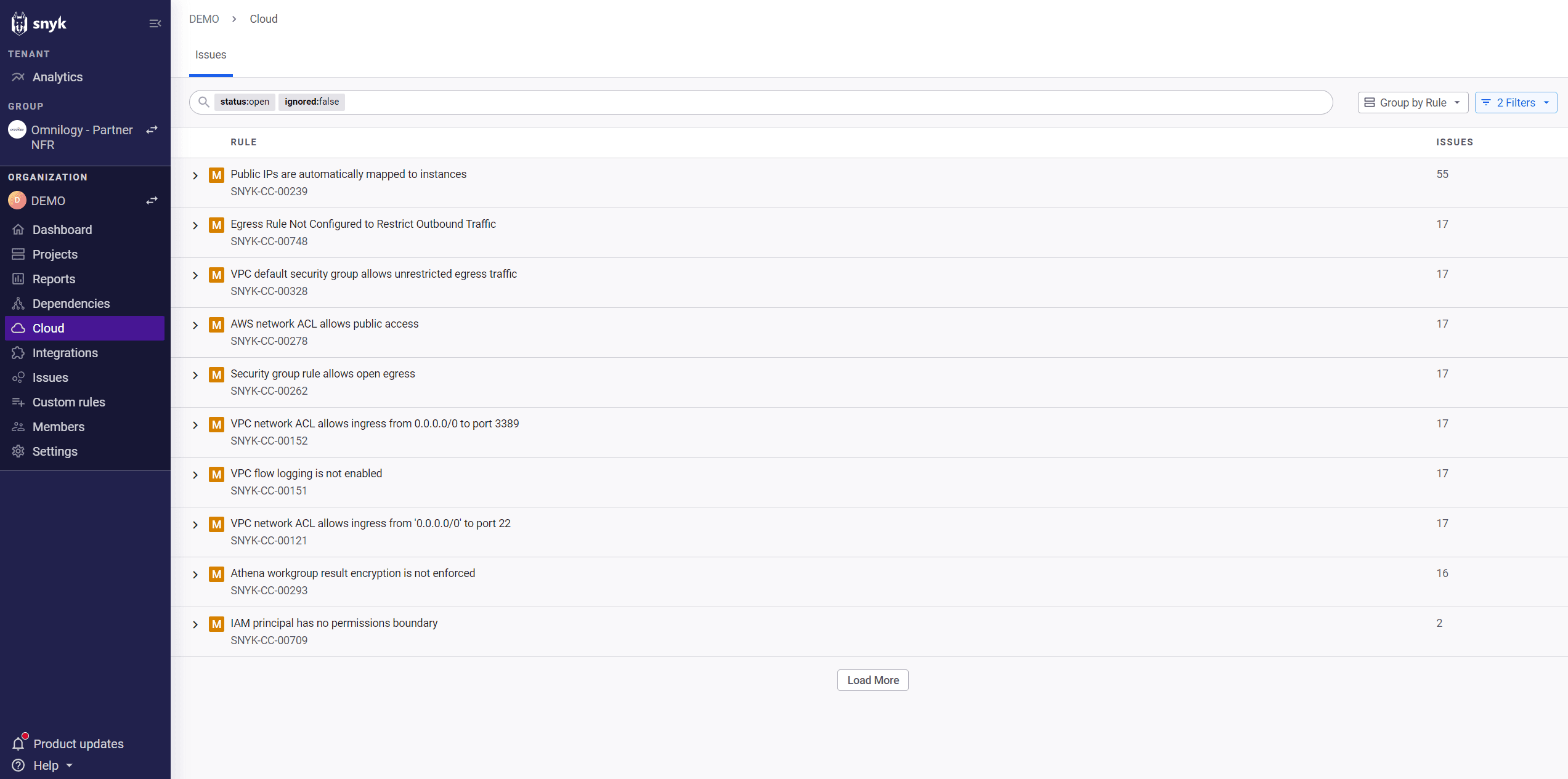The image size is (1568, 779).
Task: Collapse the sidebar with the menu icon
Action: tap(155, 23)
